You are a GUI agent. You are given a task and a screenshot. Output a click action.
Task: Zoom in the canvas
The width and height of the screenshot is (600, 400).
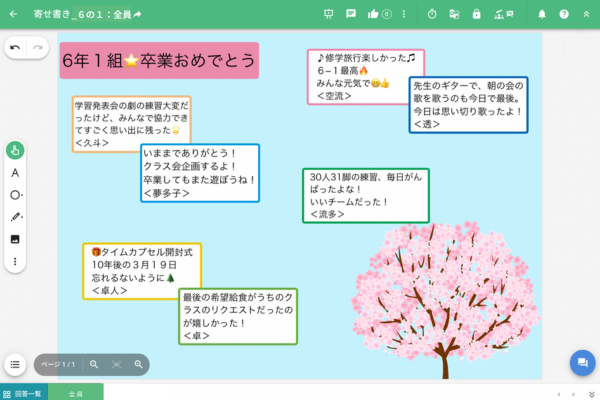tap(139, 364)
